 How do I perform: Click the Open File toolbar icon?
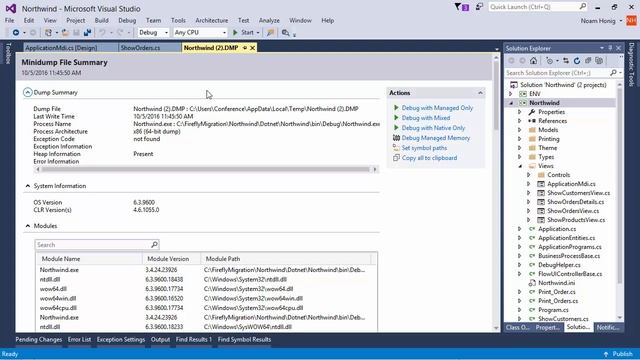(x=65, y=33)
